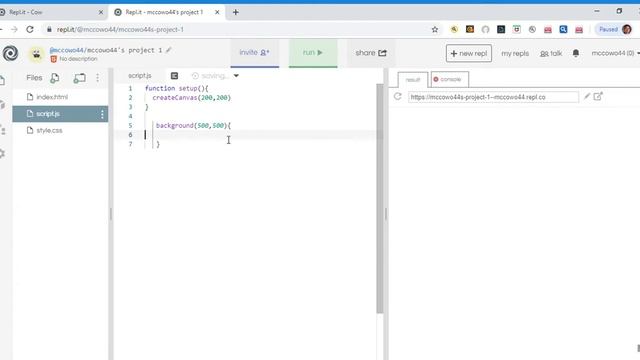Open the files icon in left sidebar
The width and height of the screenshot is (640, 360).
(2, 80)
